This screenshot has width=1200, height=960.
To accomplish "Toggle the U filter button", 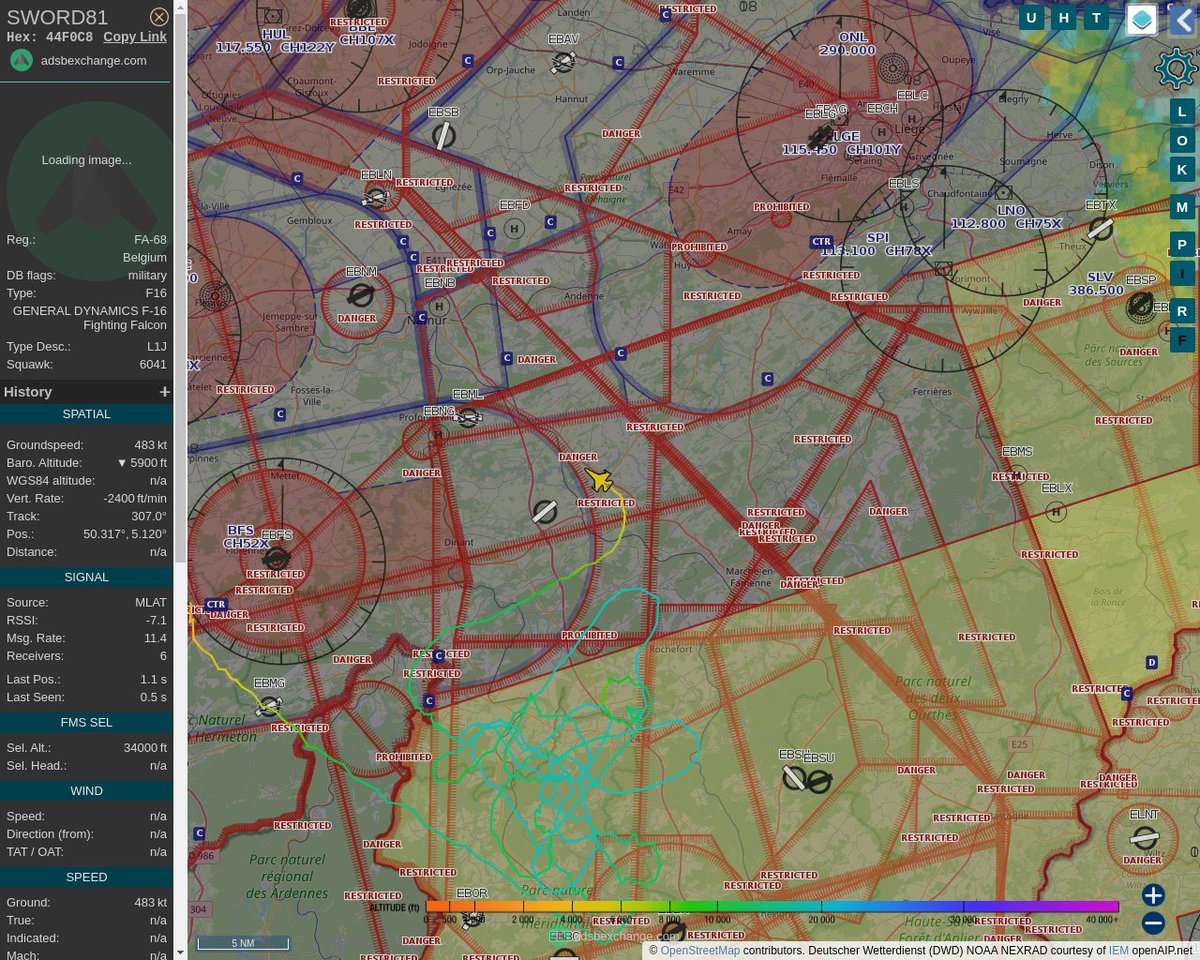I will tap(1031, 17).
